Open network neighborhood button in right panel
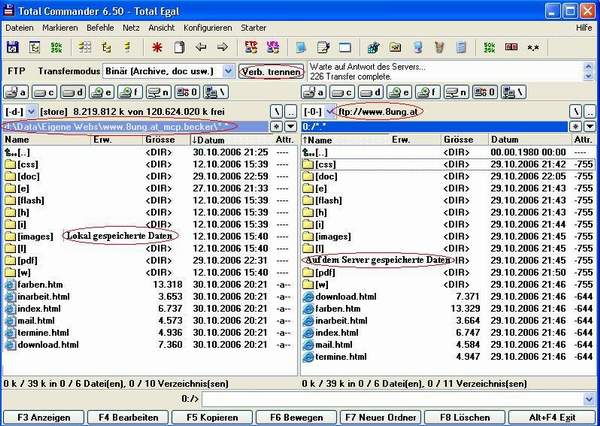600x426 pixels. point(514,92)
